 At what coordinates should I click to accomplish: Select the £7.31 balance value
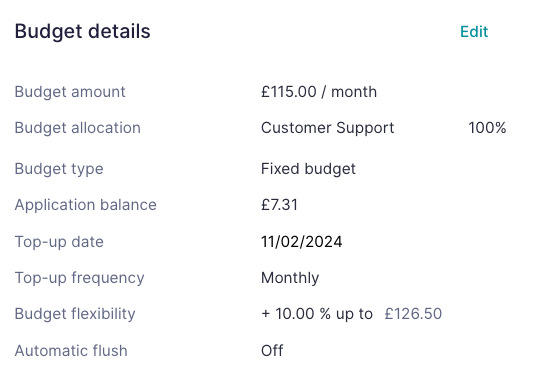[x=279, y=205]
